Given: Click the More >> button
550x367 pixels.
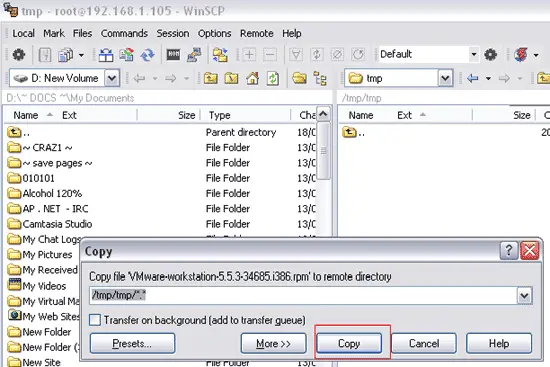Looking at the screenshot, I should (x=274, y=343).
